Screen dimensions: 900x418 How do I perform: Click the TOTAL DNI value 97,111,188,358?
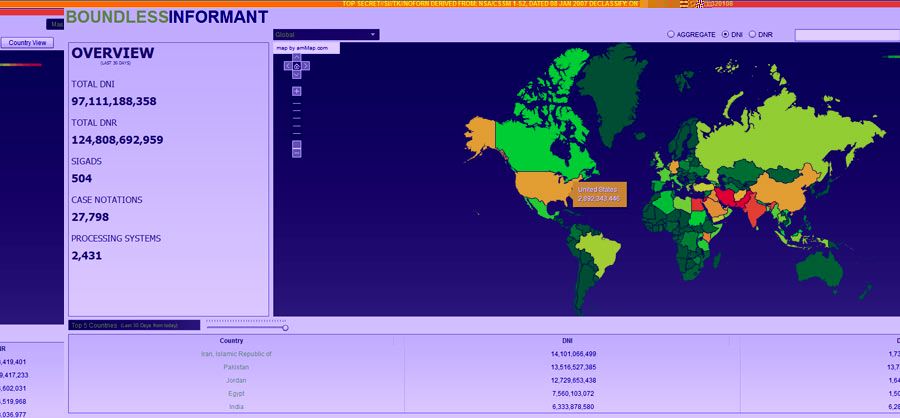coord(114,102)
